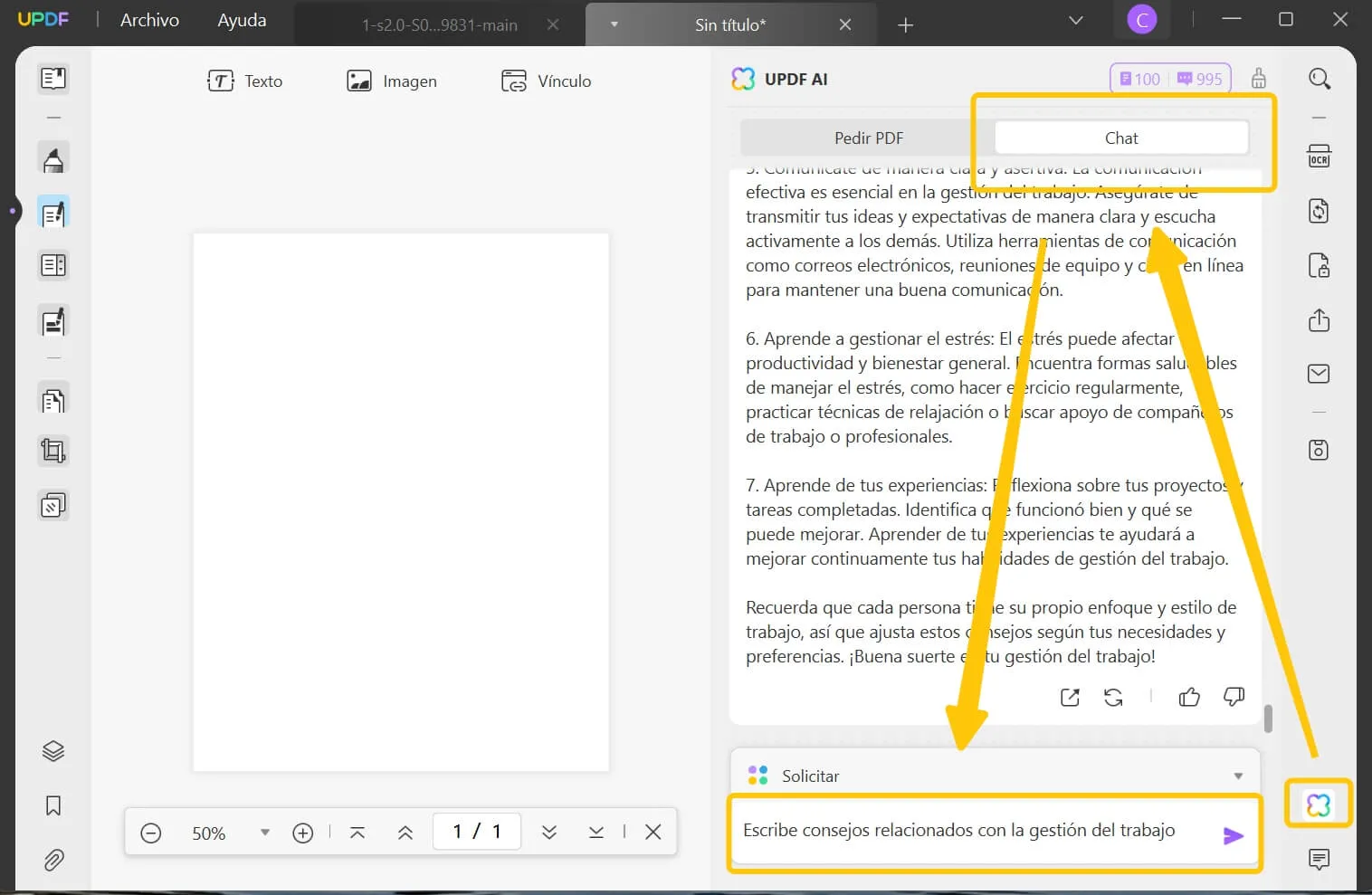Send the file by email icon
Screen dimensions: 1372x895
(x=1320, y=374)
